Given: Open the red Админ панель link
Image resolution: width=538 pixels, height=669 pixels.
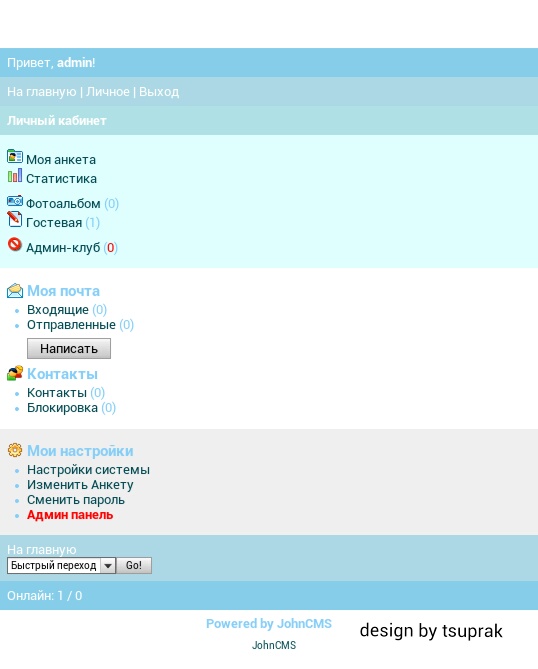Looking at the screenshot, I should [x=70, y=515].
